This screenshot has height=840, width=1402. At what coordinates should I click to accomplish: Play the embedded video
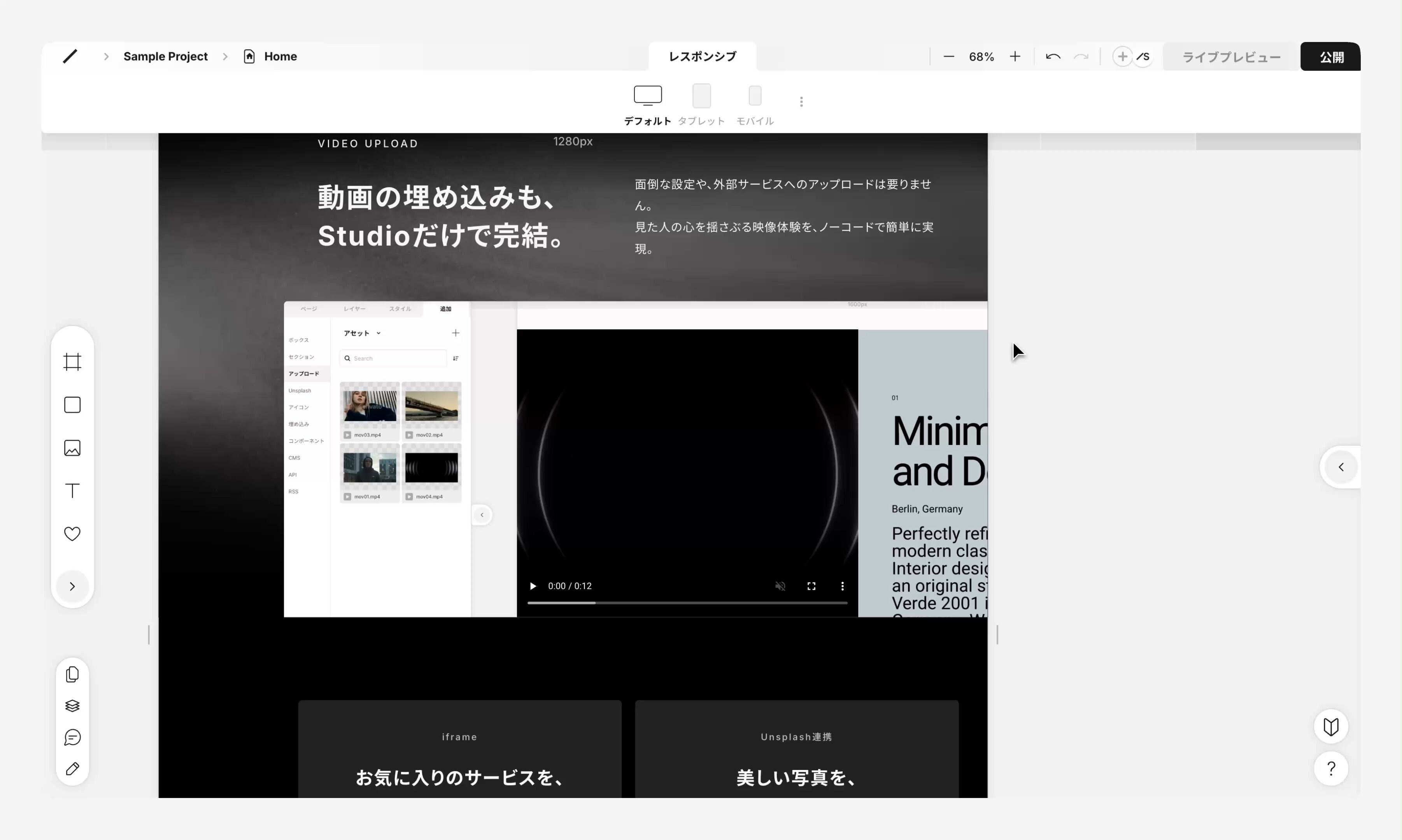click(532, 586)
